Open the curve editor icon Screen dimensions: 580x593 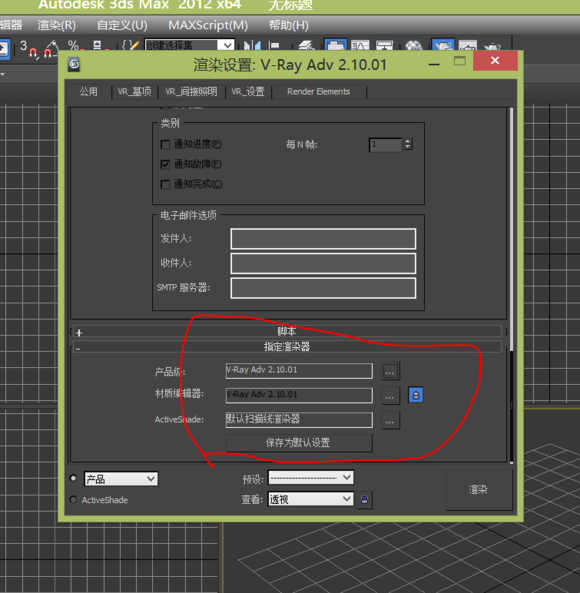click(x=360, y=46)
